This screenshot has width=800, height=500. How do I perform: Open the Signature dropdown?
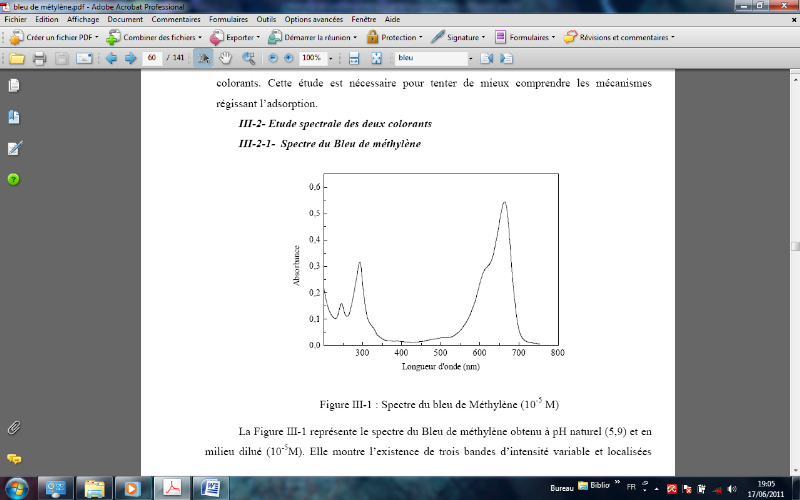[x=458, y=37]
